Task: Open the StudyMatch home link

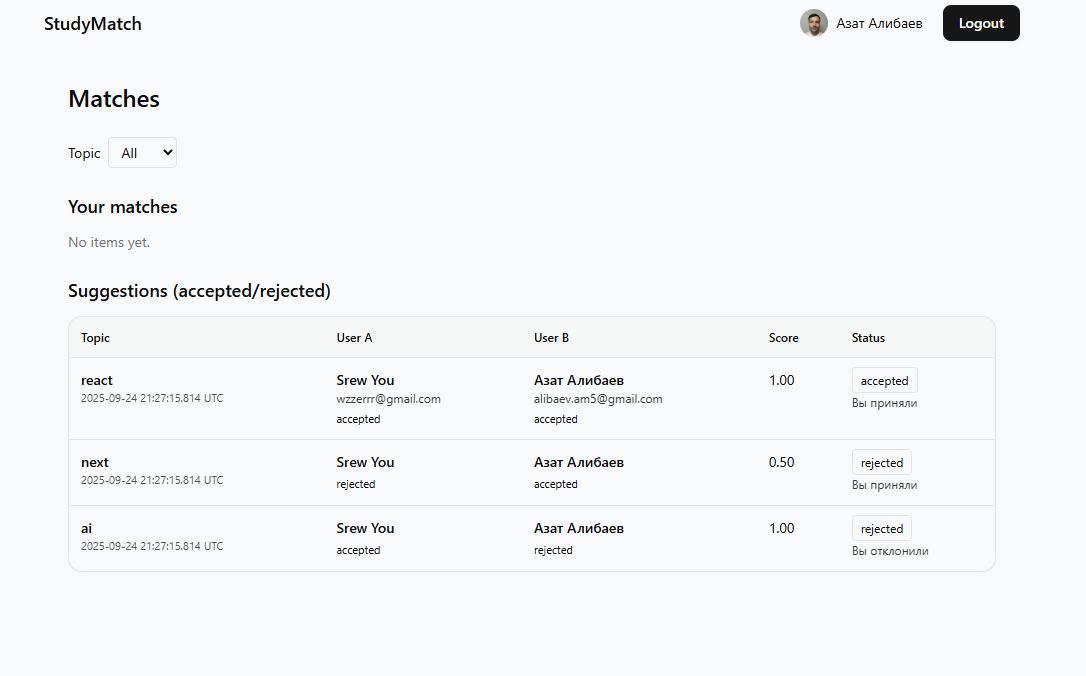Action: click(x=93, y=24)
